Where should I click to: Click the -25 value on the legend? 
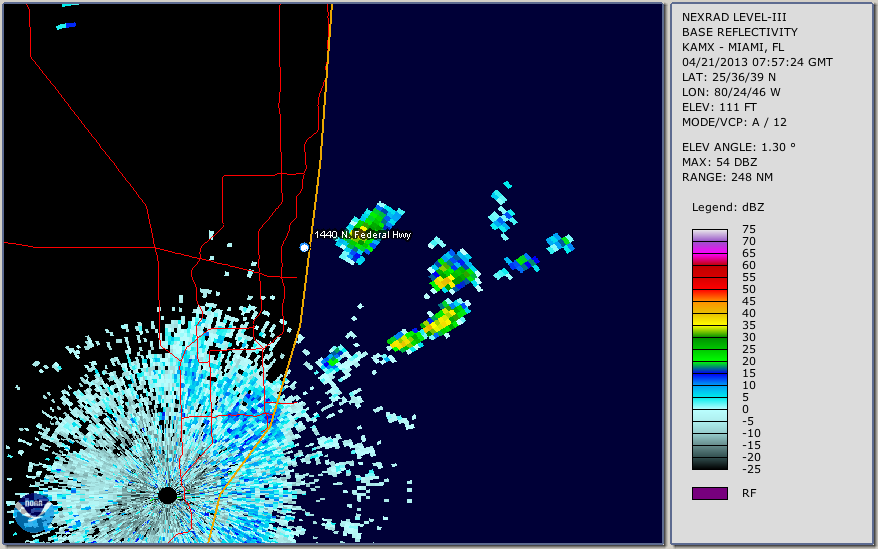[x=751, y=469]
